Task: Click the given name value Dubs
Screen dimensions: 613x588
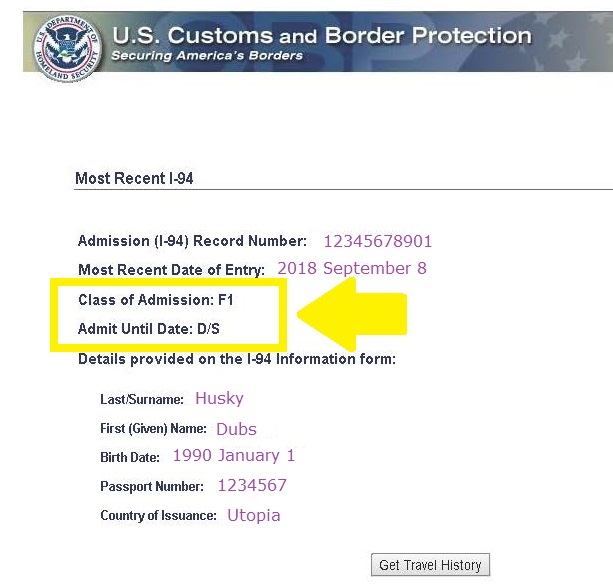Action: pyautogui.click(x=236, y=429)
